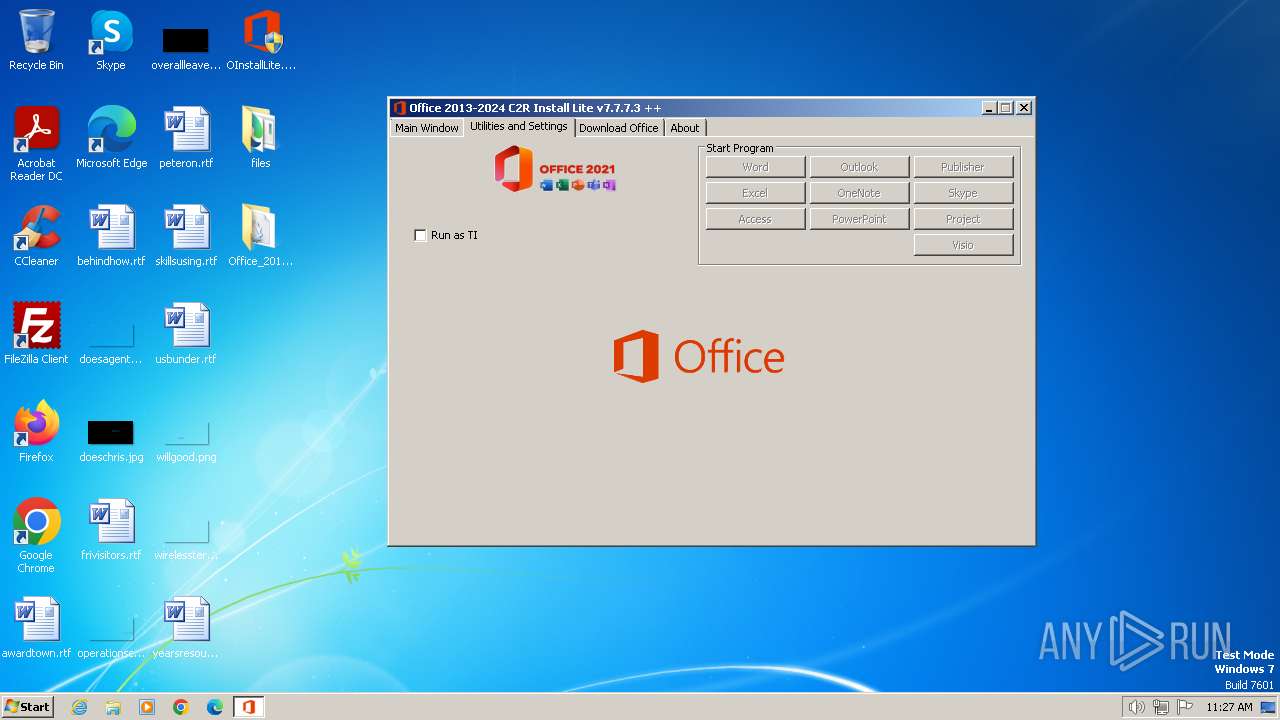Click the Outlook start button
Viewport: 1280px width, 720px height.
tap(859, 167)
